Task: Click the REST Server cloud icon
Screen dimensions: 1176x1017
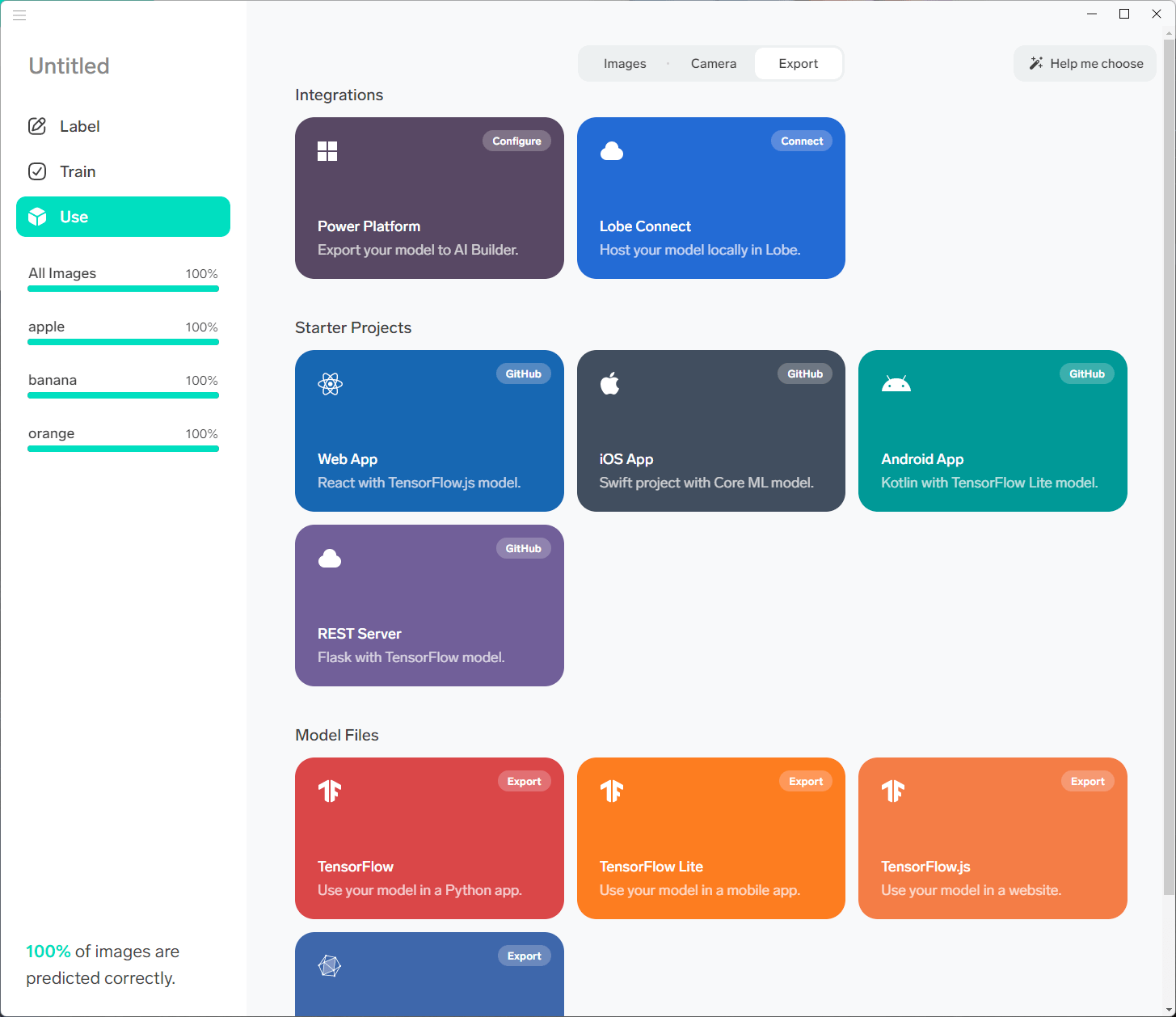Action: pos(330,559)
